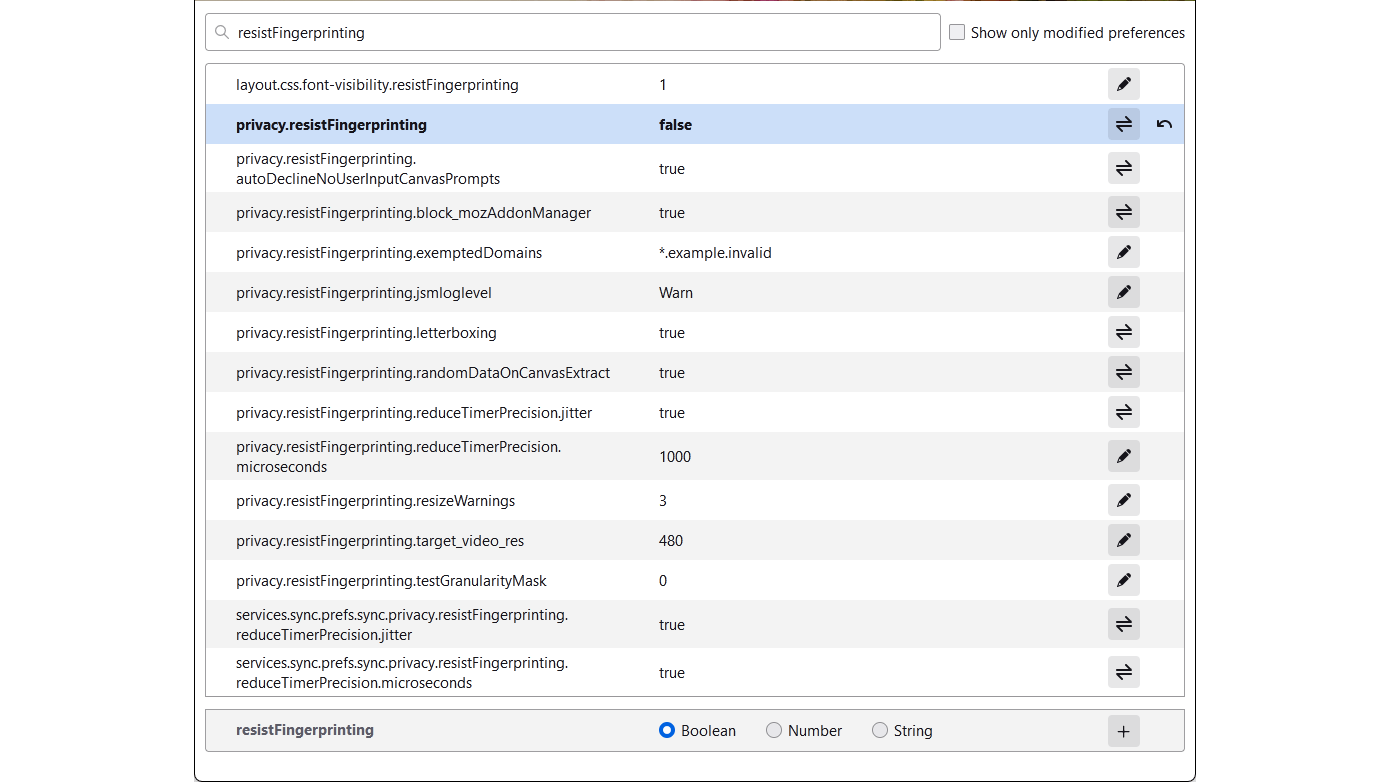Toggle the autoDeclineNoUserInputCanvasPrompts preference

pos(1123,168)
